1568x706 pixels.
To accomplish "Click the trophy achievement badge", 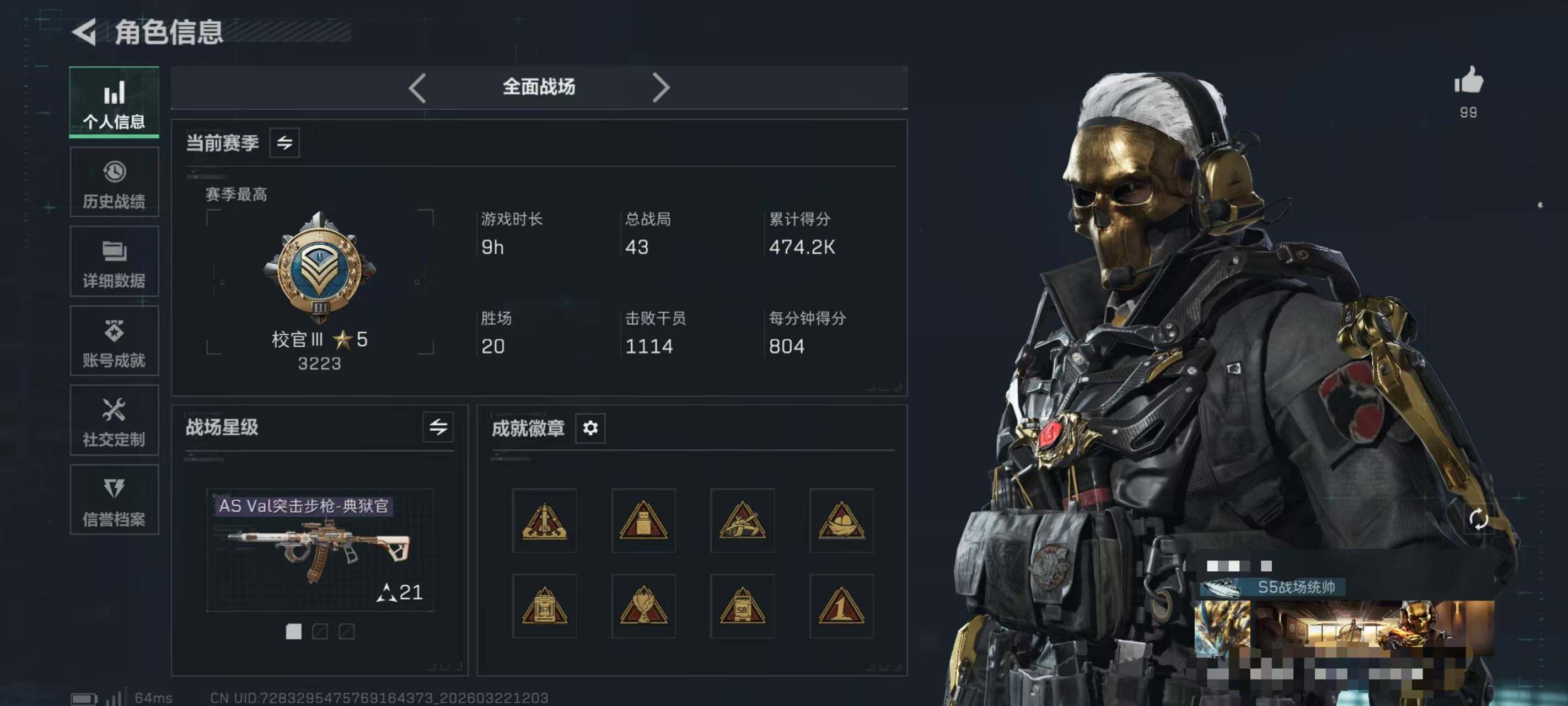I will point(643,606).
